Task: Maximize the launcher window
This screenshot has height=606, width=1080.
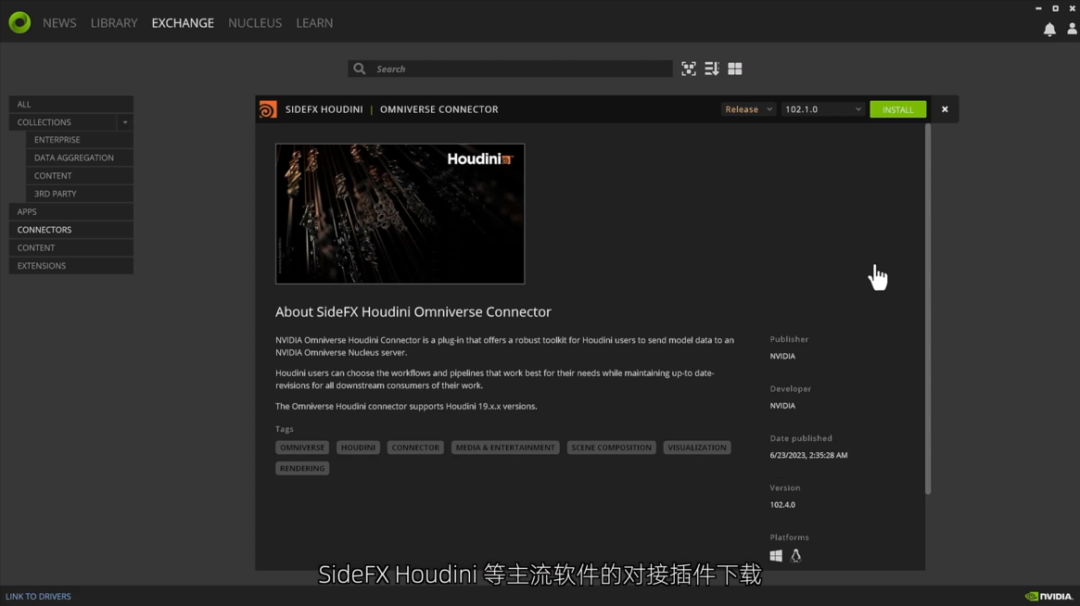Action: [1055, 8]
